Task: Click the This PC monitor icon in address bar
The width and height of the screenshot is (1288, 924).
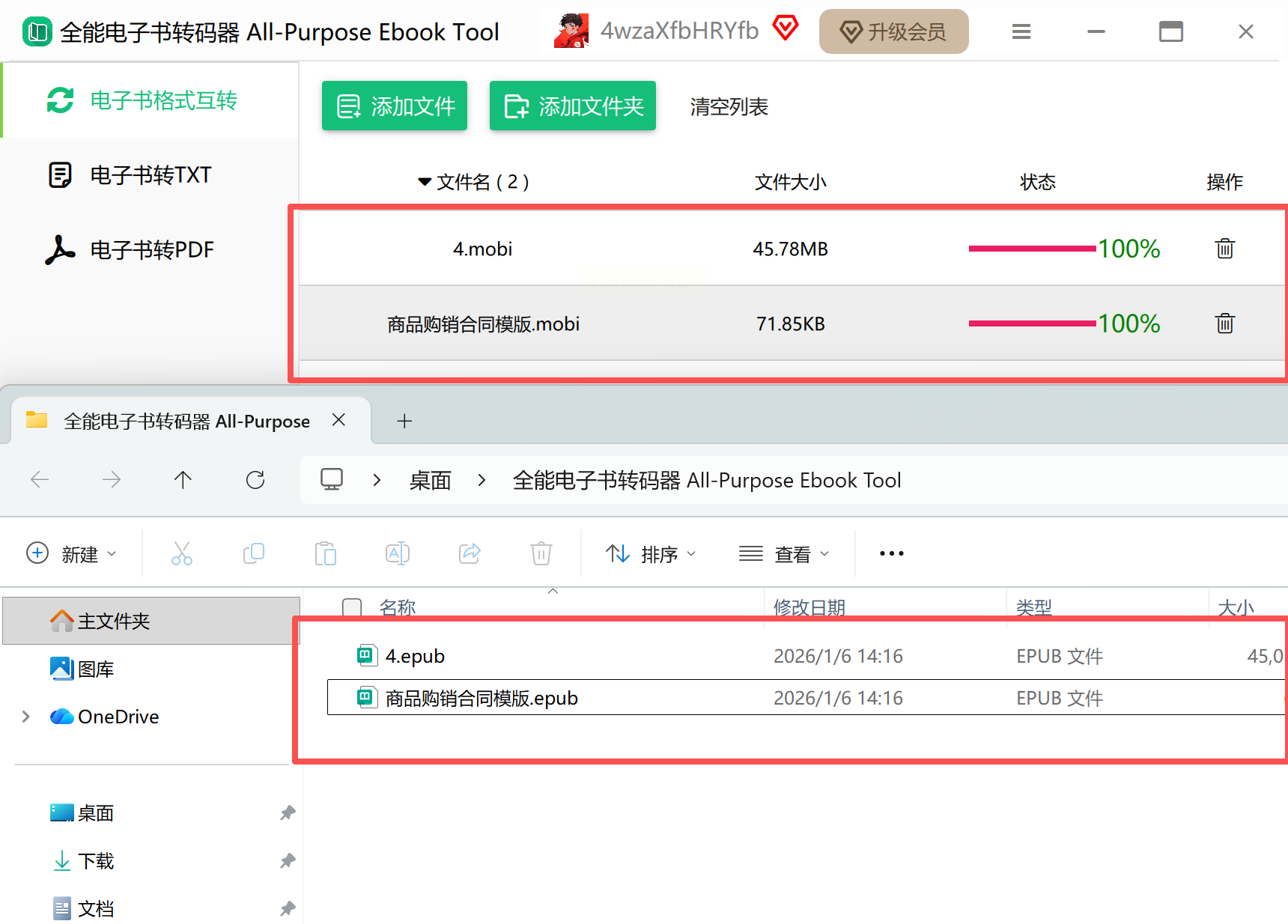Action: [x=332, y=479]
